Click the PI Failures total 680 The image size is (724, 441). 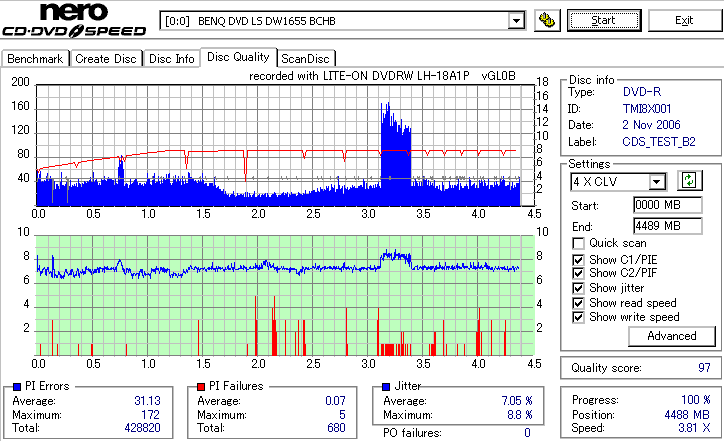point(336,428)
